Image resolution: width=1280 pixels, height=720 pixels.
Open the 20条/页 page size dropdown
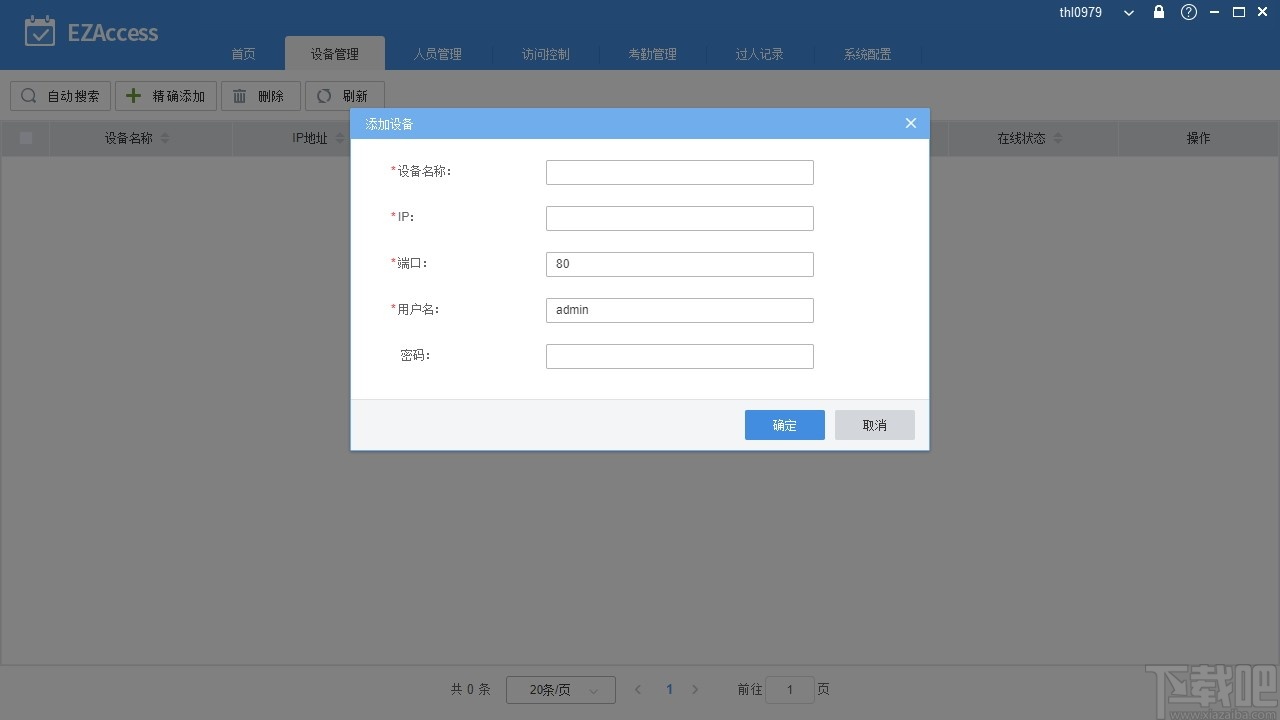(x=560, y=689)
